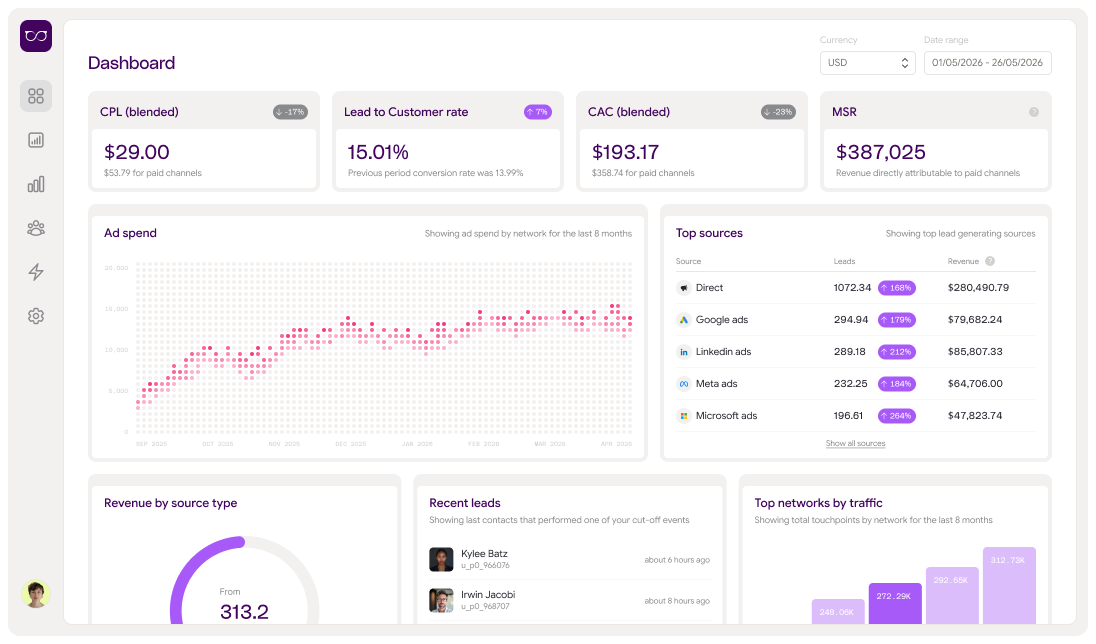Open Kylee Batz recent lead
The image size is (1096, 644).
(x=569, y=559)
